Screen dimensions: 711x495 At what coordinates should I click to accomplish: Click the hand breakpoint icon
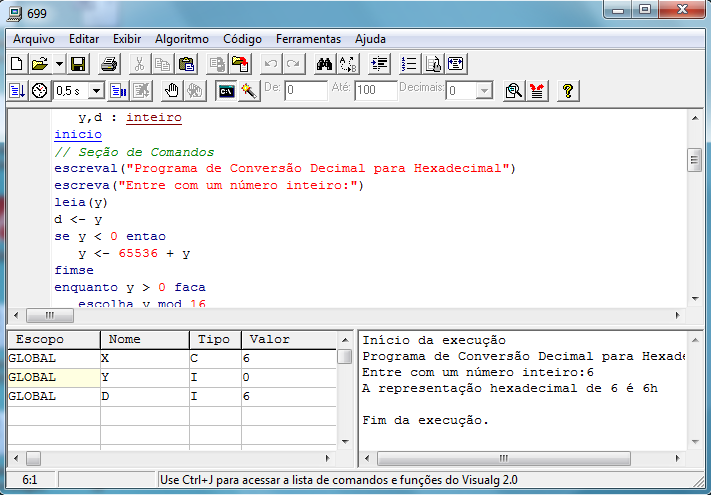pyautogui.click(x=172, y=91)
